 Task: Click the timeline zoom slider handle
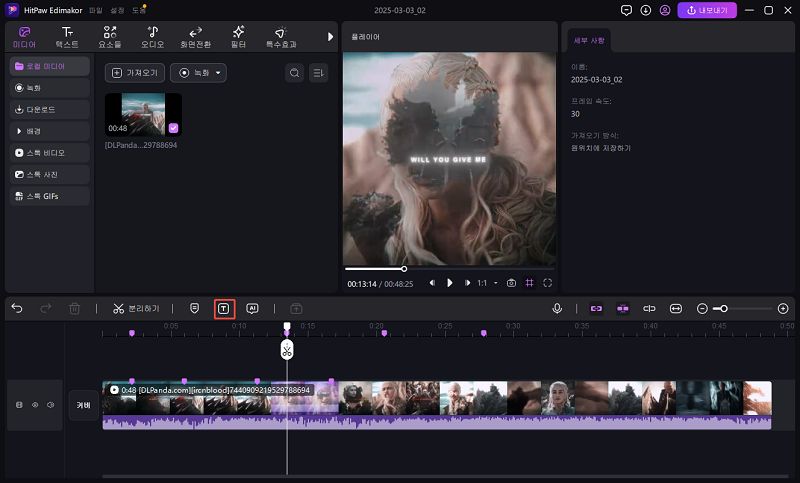[724, 308]
